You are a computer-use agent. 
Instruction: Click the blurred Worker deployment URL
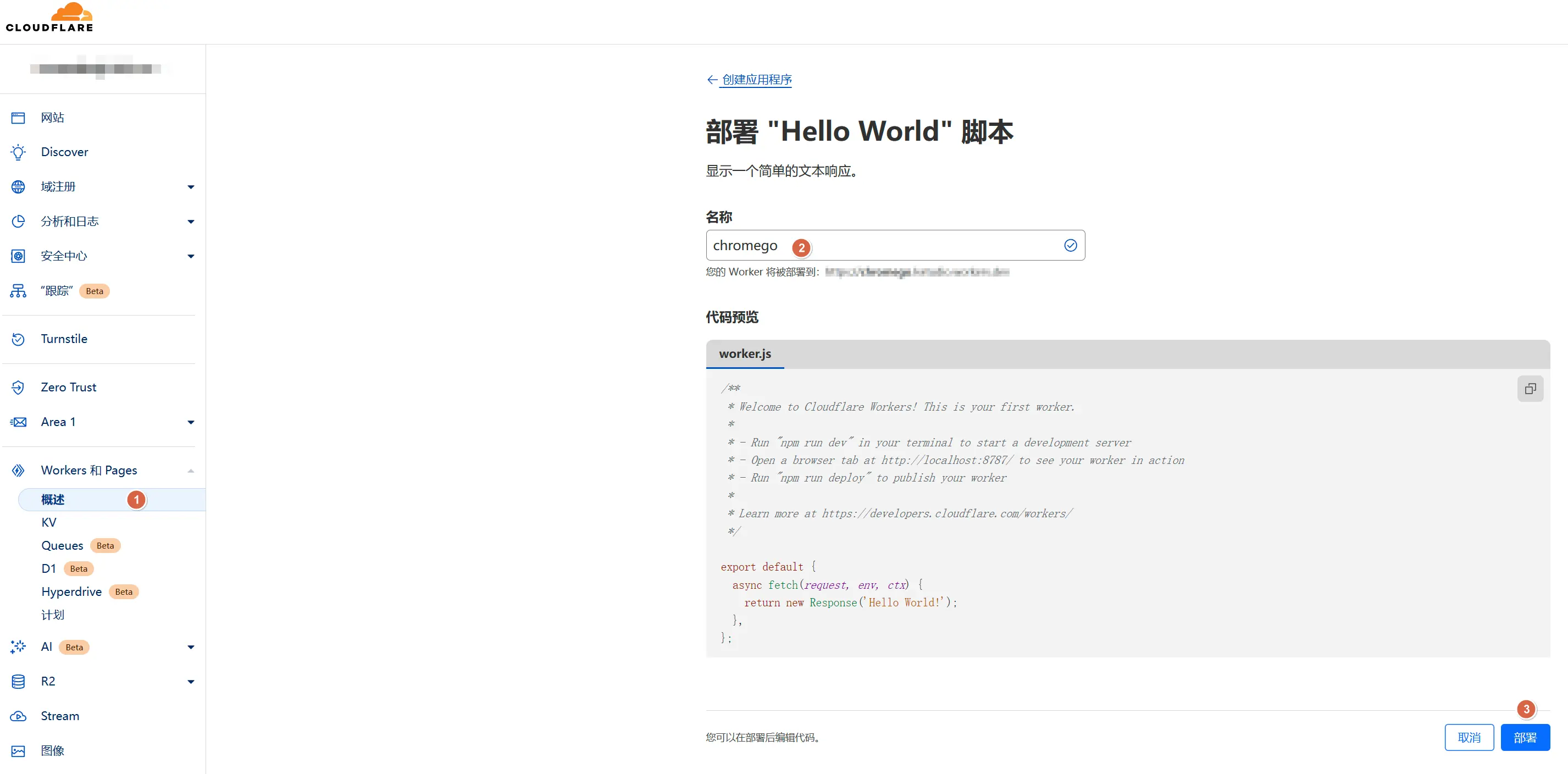click(917, 272)
